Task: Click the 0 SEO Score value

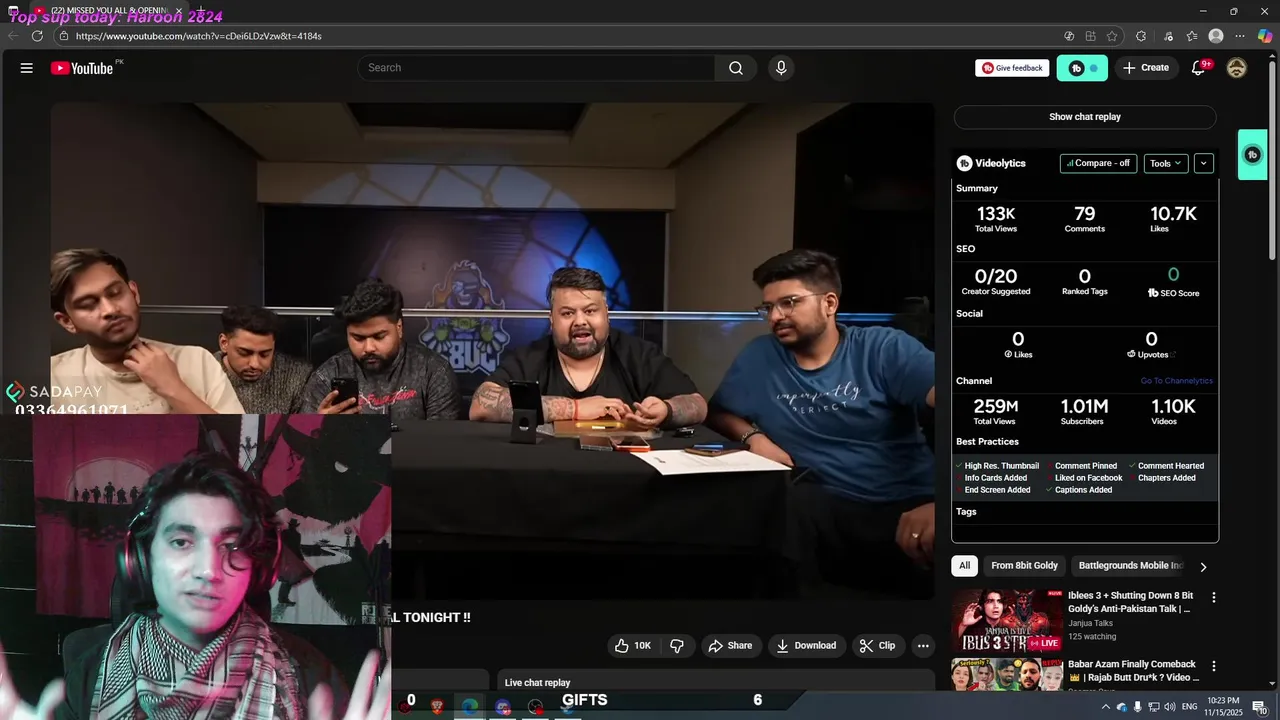Action: [x=1173, y=275]
